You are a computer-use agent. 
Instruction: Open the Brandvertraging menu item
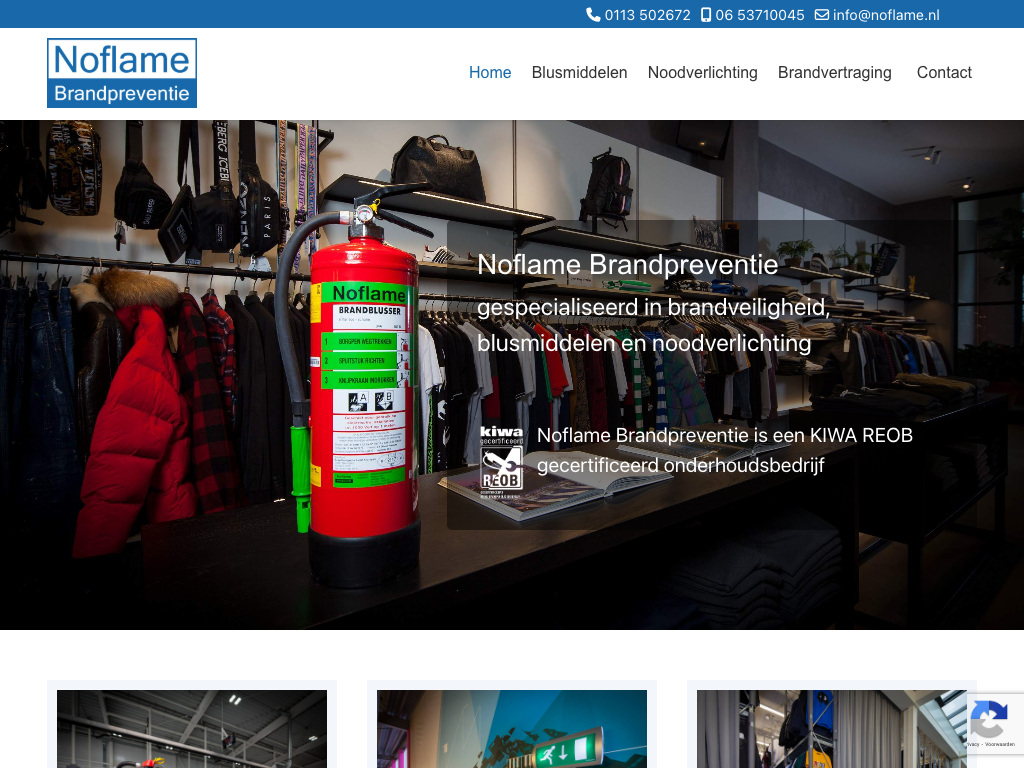coord(834,73)
